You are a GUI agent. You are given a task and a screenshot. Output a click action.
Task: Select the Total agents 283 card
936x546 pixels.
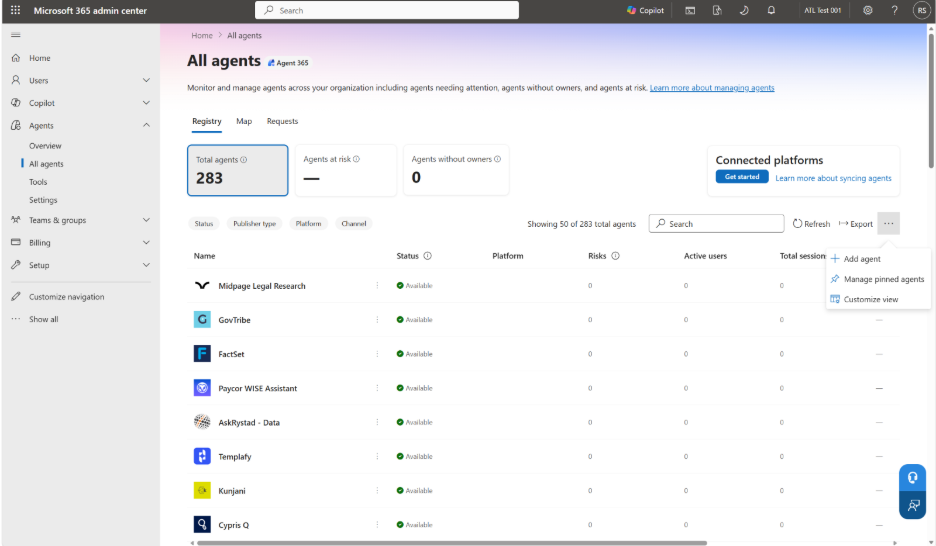[x=238, y=170]
